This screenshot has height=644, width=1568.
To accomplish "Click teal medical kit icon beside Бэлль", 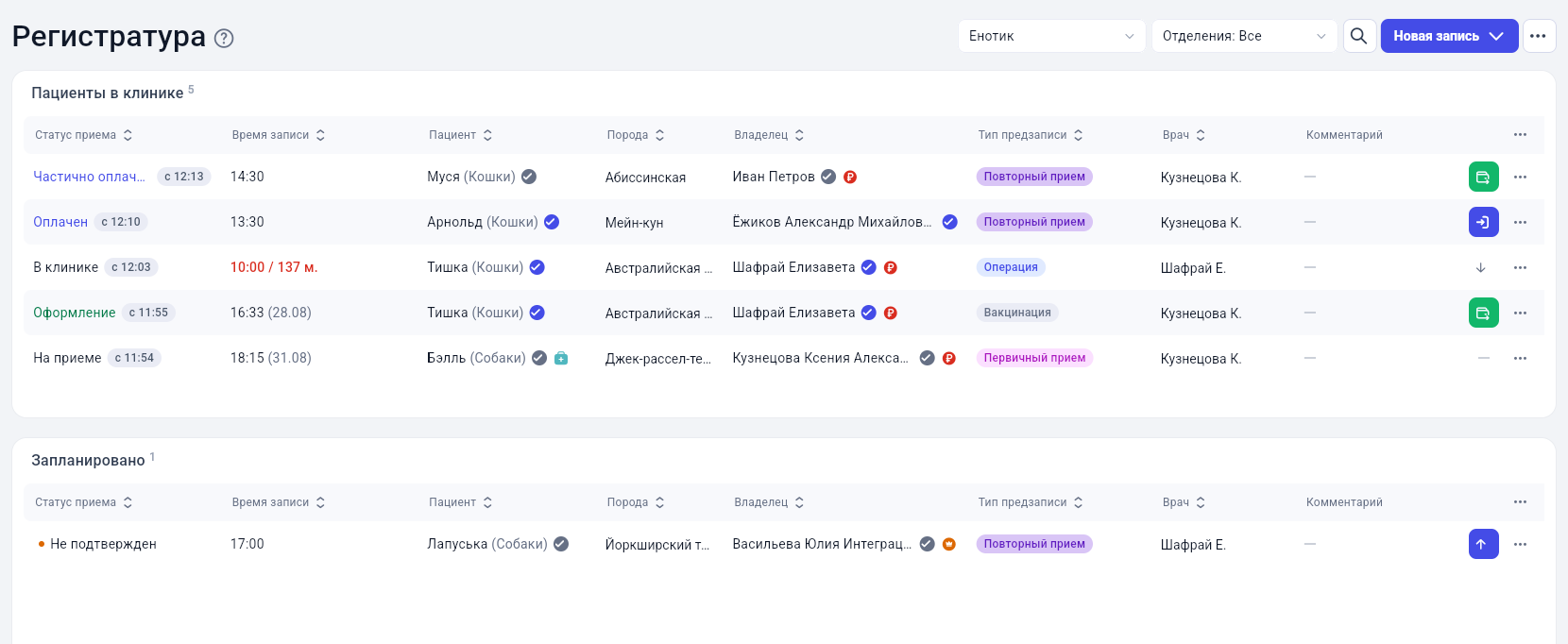I will click(x=561, y=358).
